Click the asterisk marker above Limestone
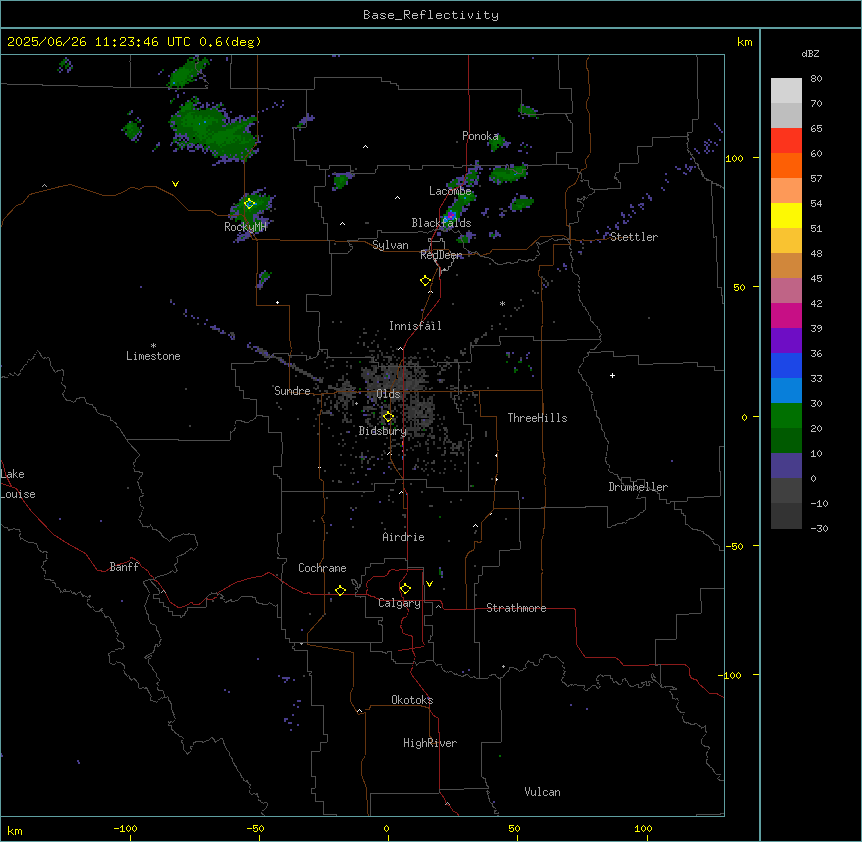The height and width of the screenshot is (842, 862). tap(153, 345)
